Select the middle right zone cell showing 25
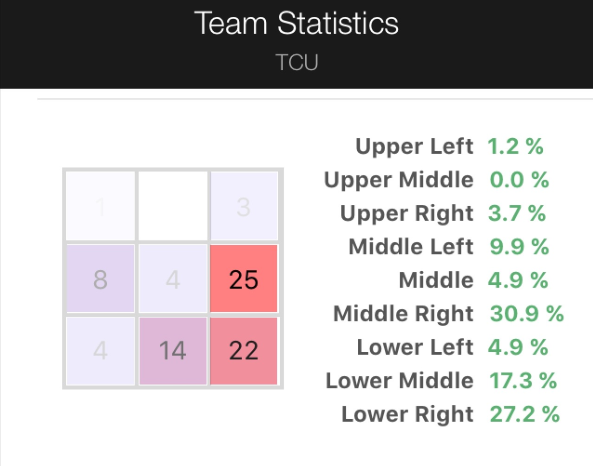The height and width of the screenshot is (466, 593). pos(244,278)
